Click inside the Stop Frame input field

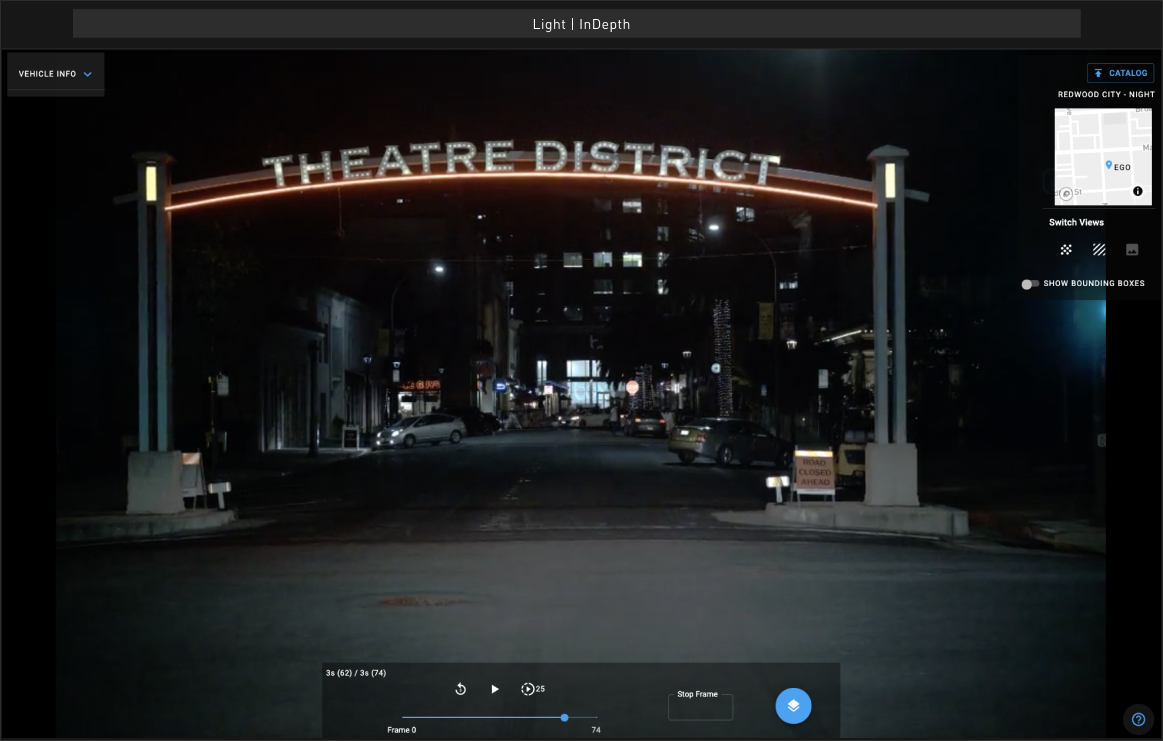click(x=700, y=706)
